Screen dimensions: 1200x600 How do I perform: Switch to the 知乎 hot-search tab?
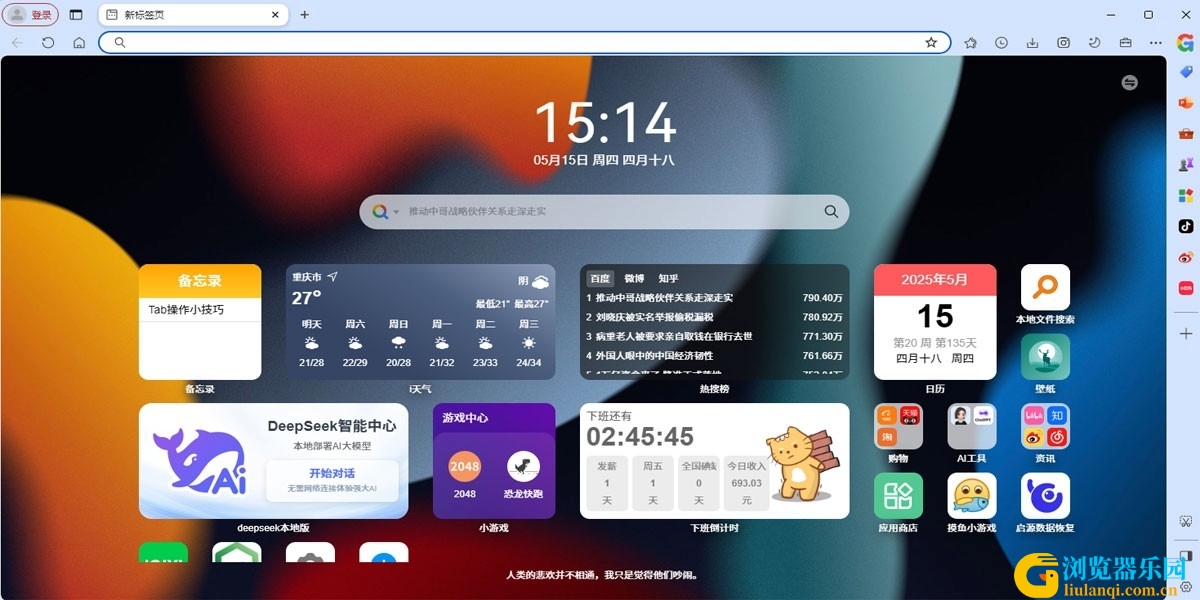click(668, 279)
